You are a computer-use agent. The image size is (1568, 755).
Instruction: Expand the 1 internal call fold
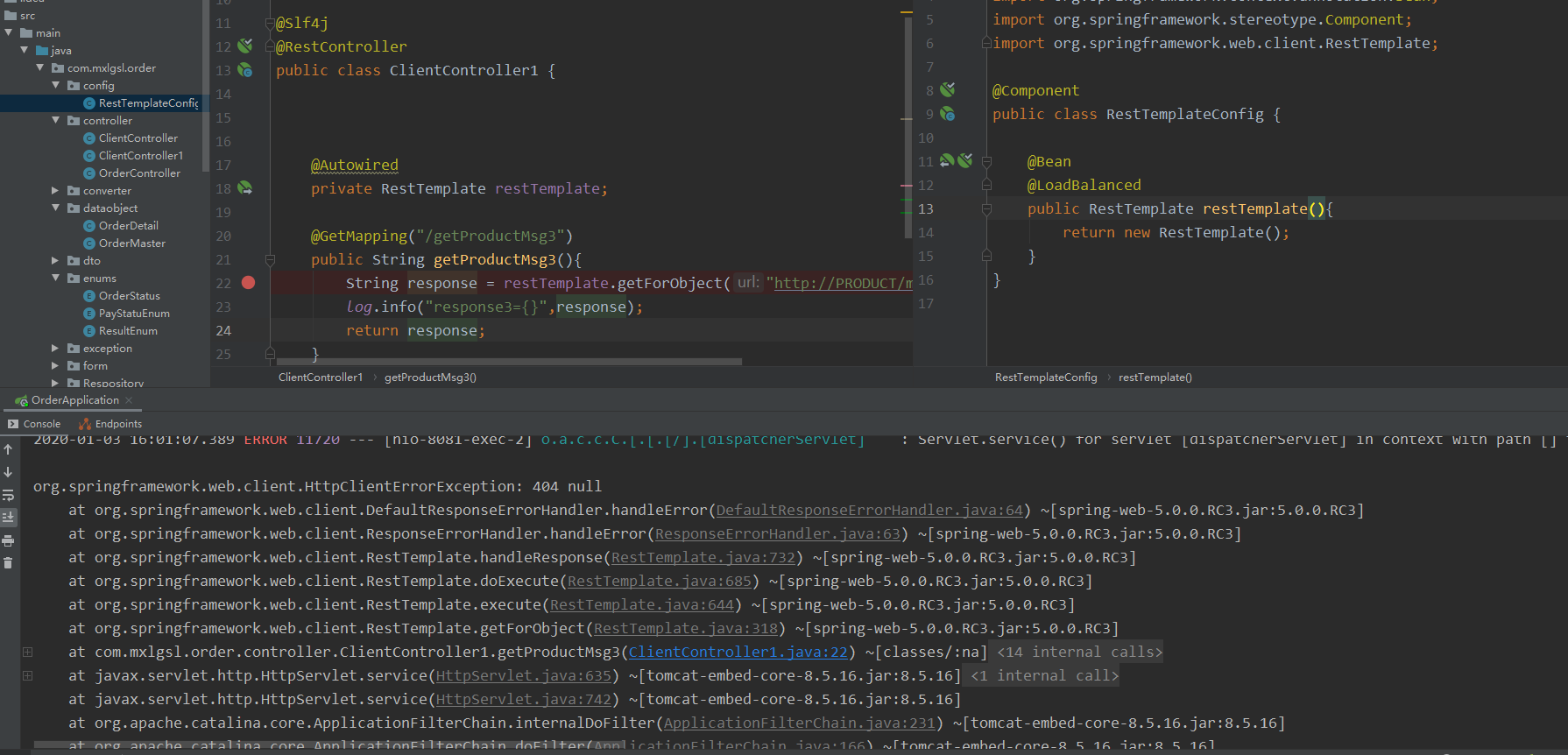coord(1044,675)
